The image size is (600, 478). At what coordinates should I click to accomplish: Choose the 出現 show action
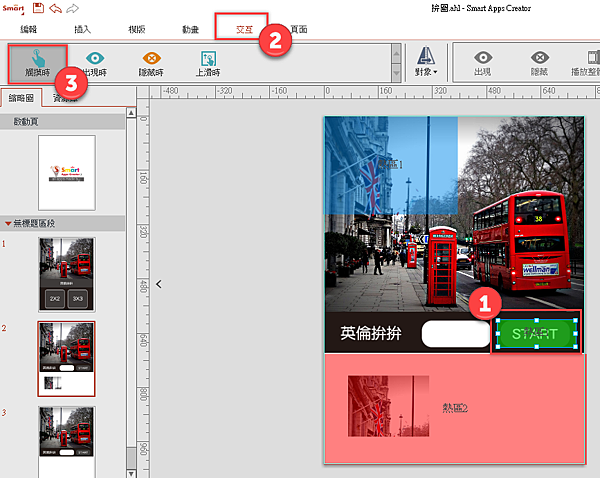[483, 63]
